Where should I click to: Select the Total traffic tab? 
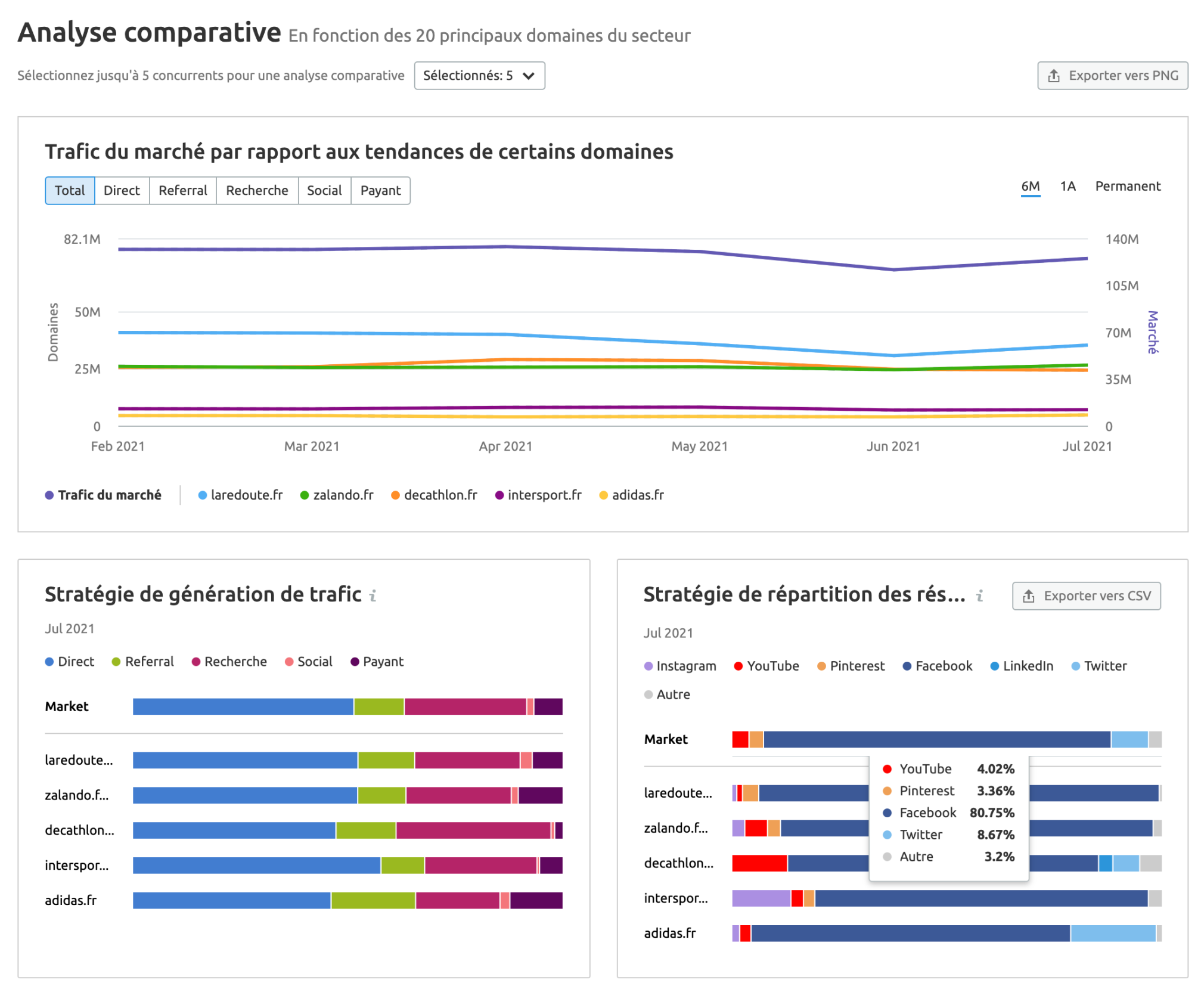tap(70, 190)
